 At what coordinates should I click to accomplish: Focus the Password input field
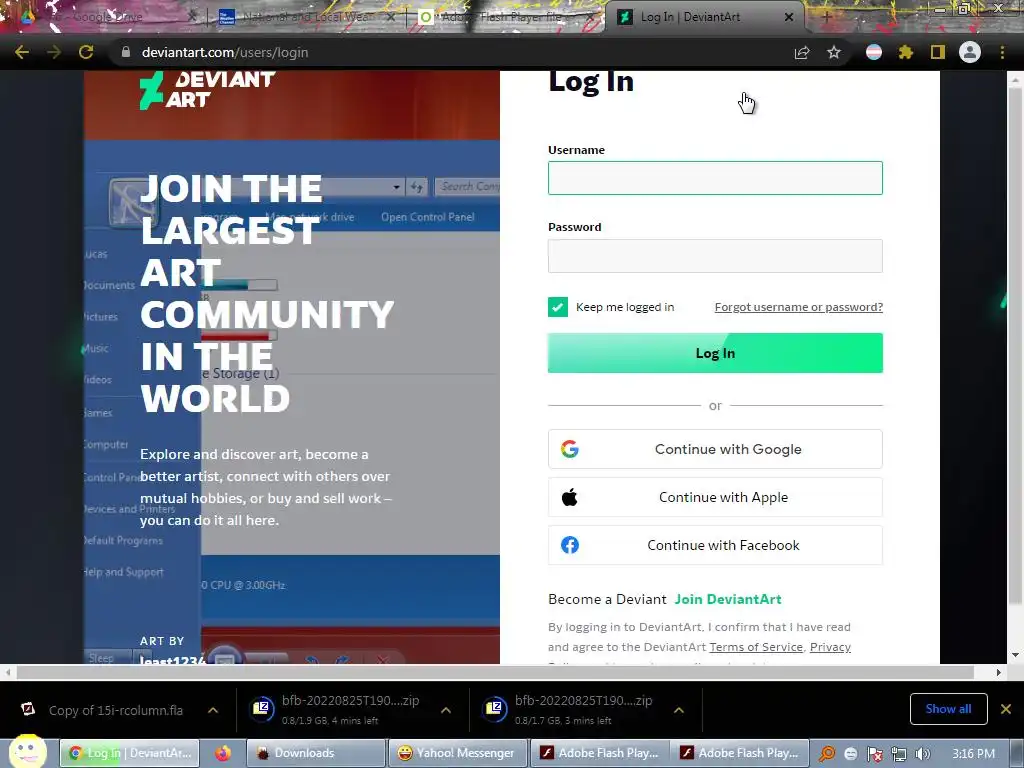[x=715, y=255]
